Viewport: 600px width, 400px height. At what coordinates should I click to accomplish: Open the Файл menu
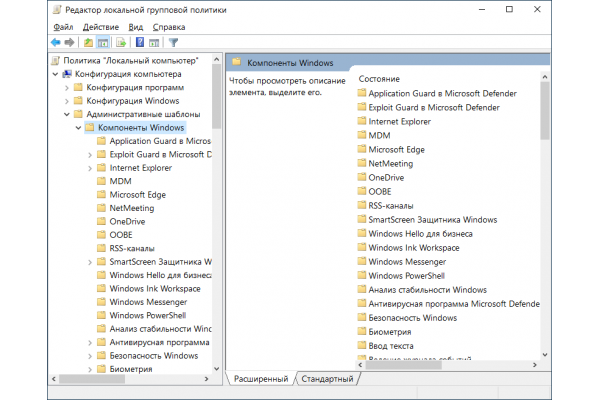(x=63, y=27)
